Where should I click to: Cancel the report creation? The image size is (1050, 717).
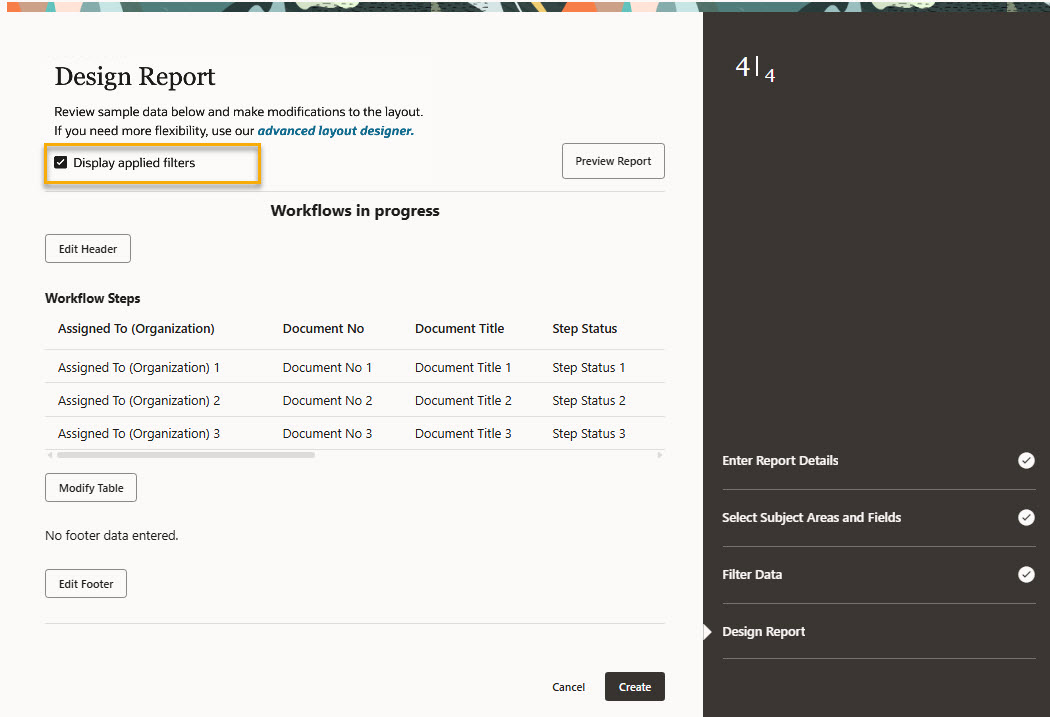point(568,687)
